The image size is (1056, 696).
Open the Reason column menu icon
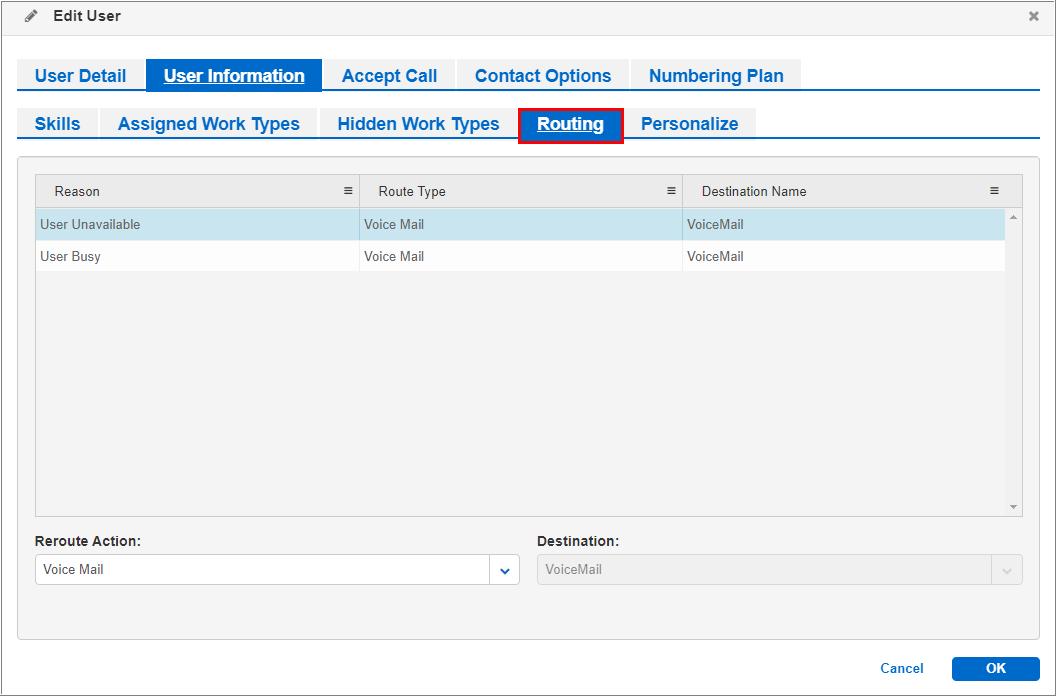(x=348, y=190)
